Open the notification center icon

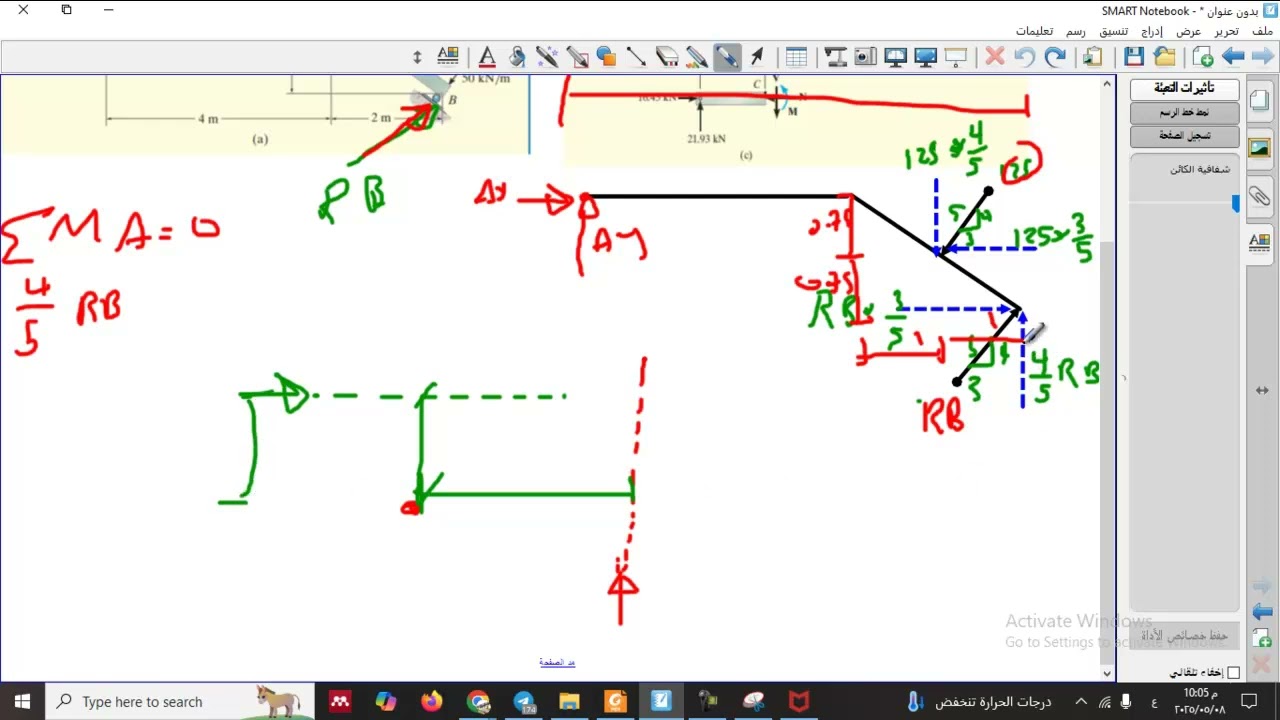coord(1249,701)
